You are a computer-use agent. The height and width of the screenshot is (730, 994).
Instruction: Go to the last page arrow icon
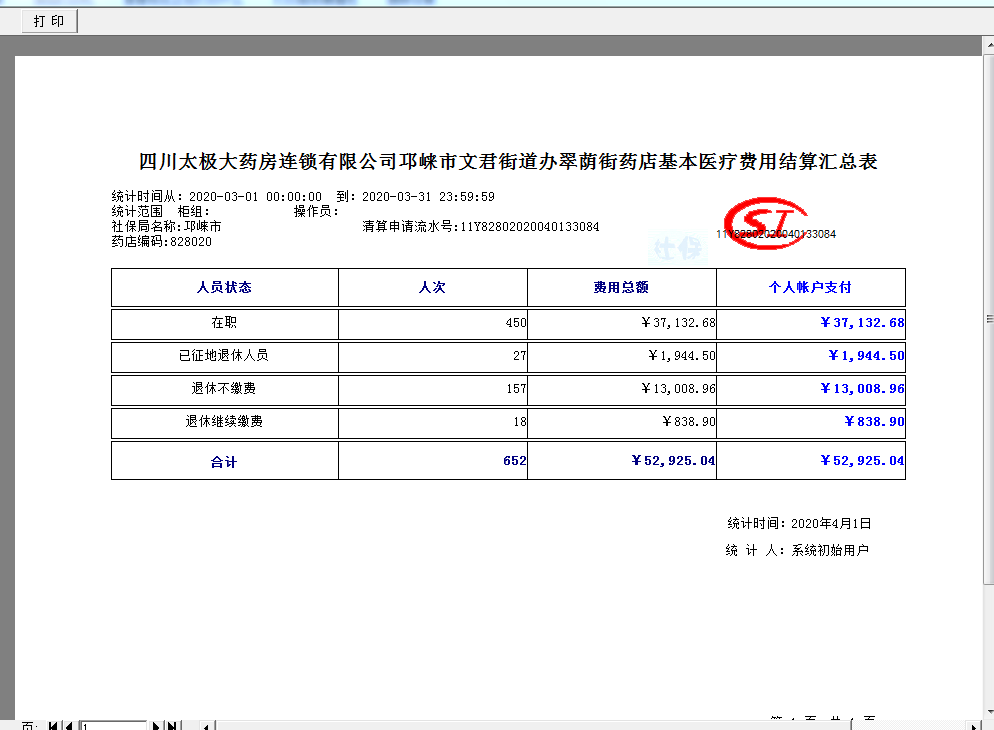(172, 726)
